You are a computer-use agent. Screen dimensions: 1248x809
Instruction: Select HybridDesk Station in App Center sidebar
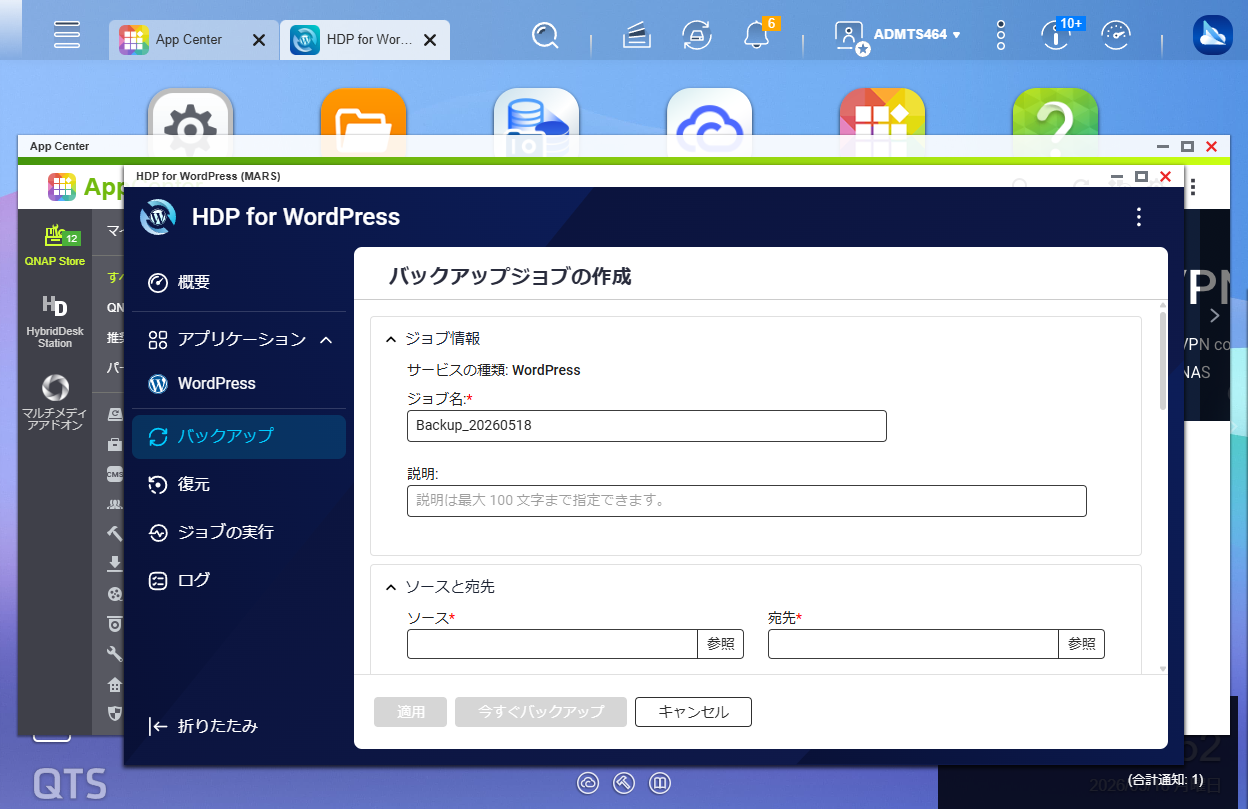55,322
